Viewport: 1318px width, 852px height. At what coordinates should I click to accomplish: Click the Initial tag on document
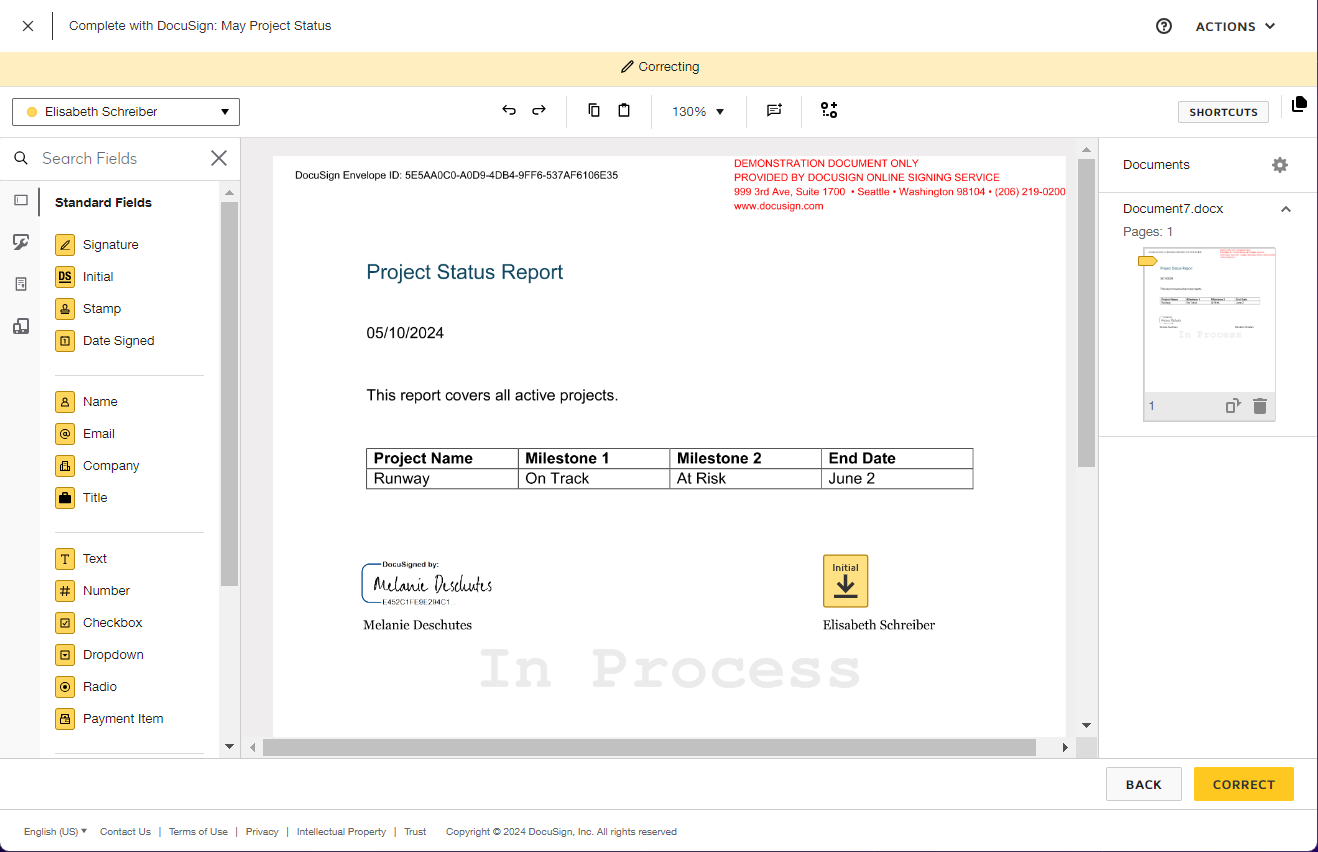845,581
